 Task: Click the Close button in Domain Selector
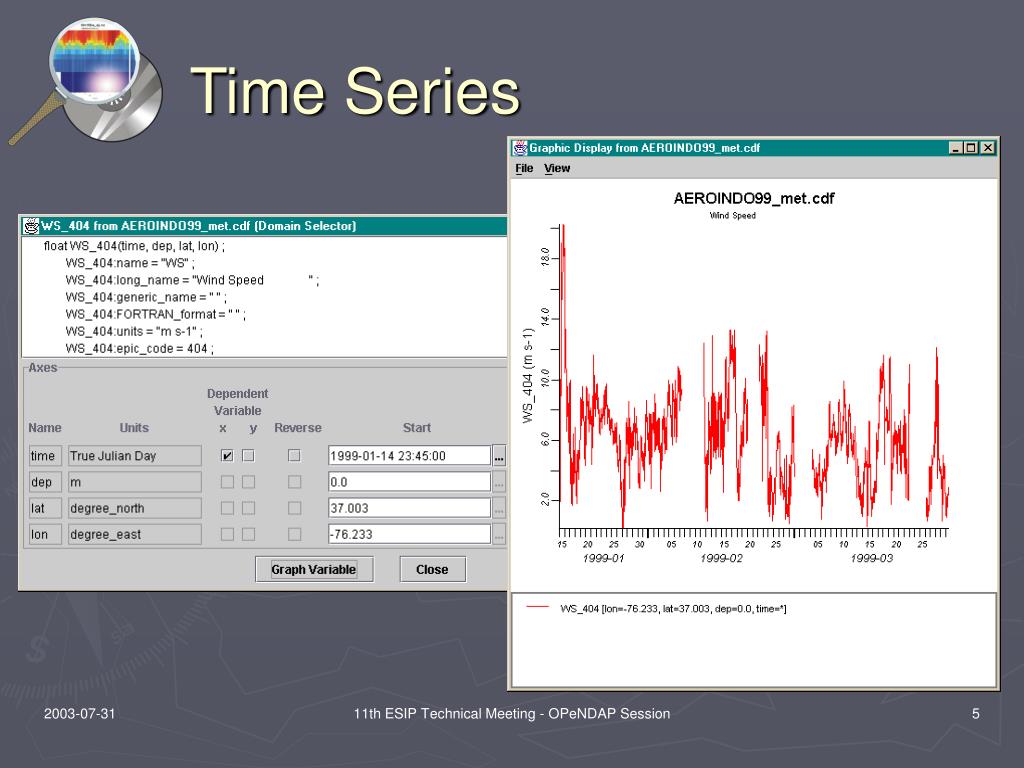click(432, 569)
